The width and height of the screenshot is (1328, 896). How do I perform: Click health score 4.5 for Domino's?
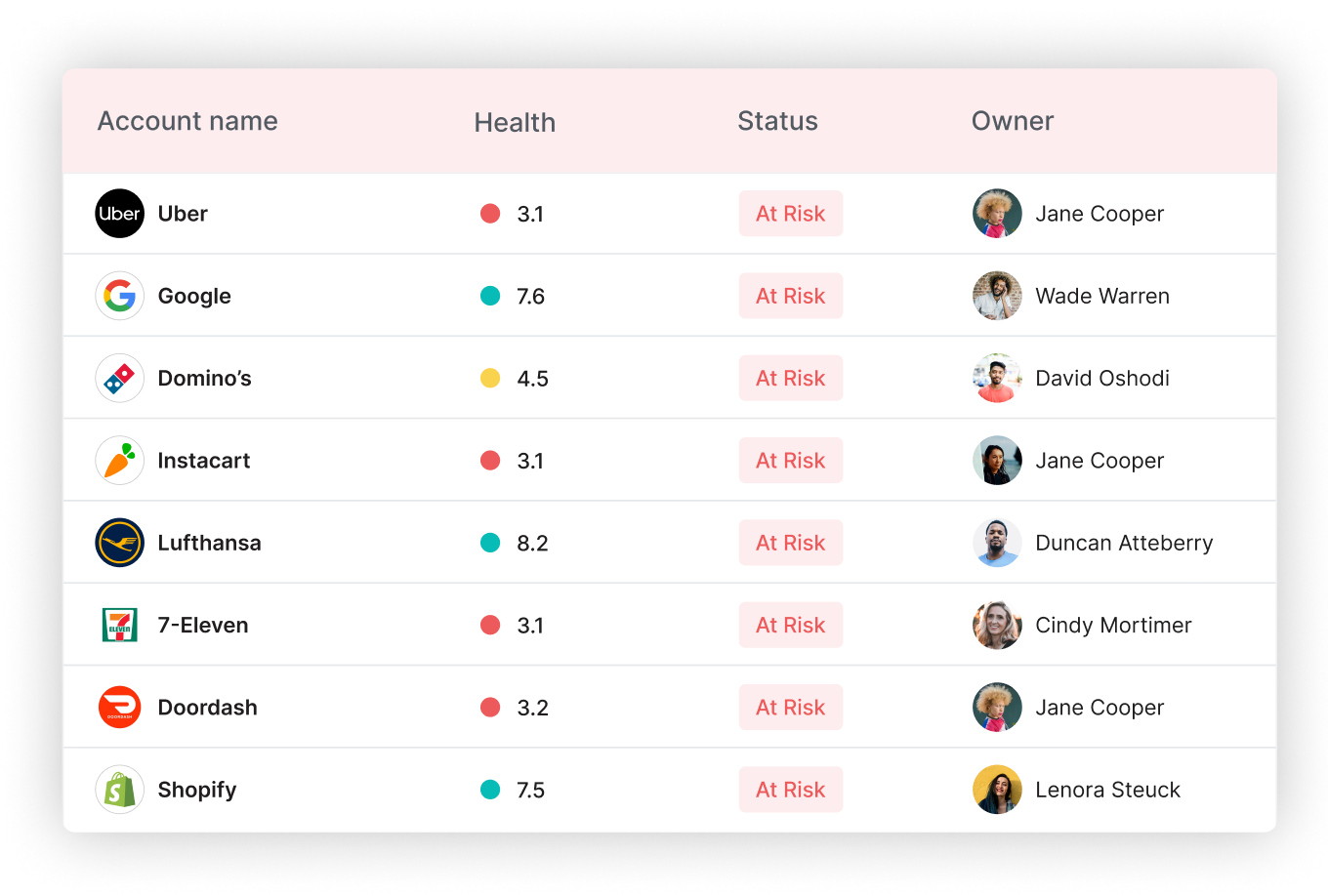(532, 378)
